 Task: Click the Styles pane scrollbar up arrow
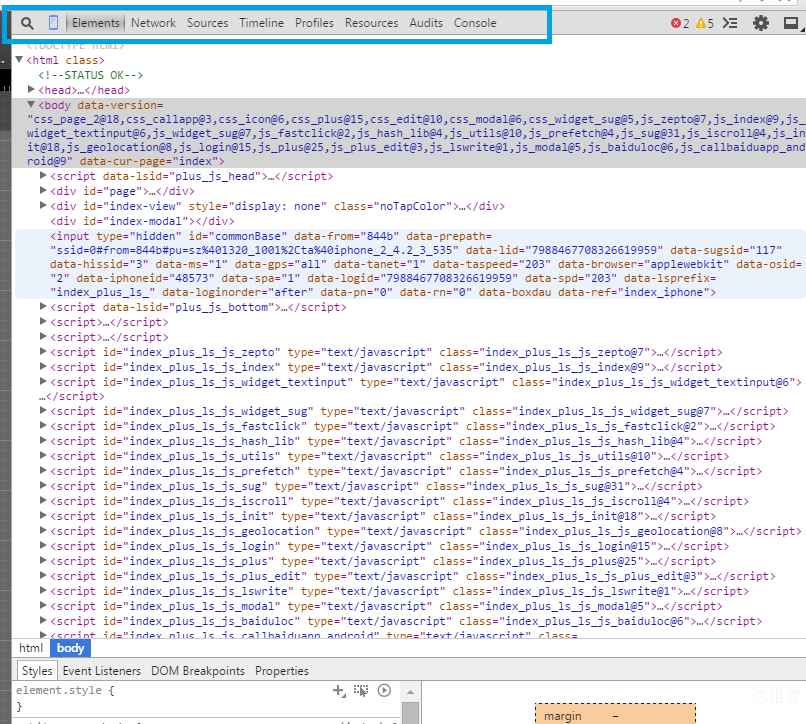click(x=410, y=692)
